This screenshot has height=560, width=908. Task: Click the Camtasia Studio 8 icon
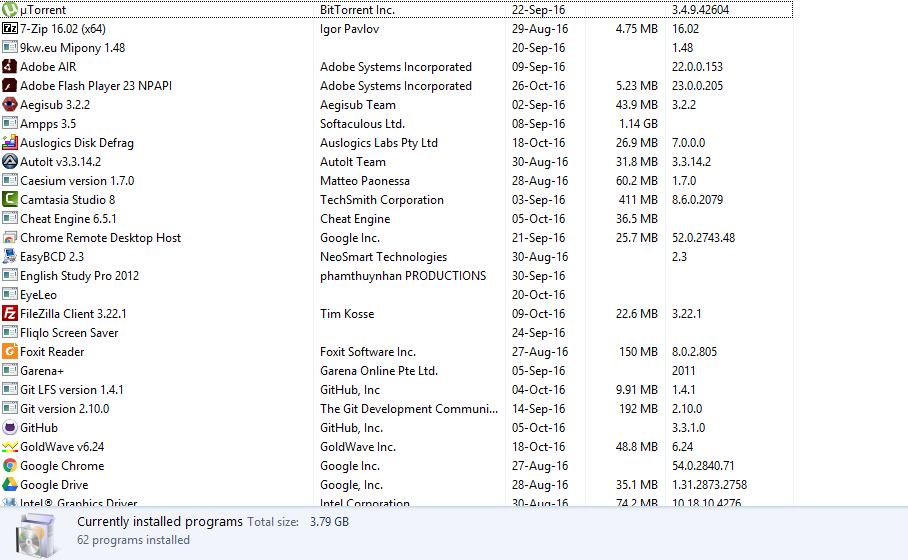[x=10, y=200]
